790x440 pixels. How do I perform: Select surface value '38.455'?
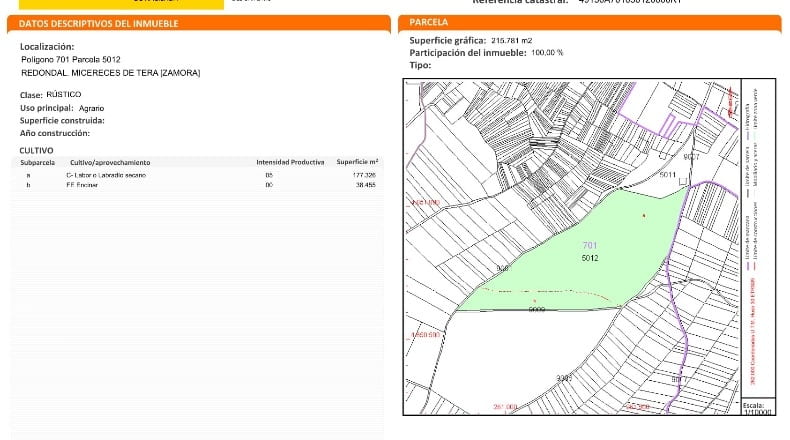click(366, 185)
